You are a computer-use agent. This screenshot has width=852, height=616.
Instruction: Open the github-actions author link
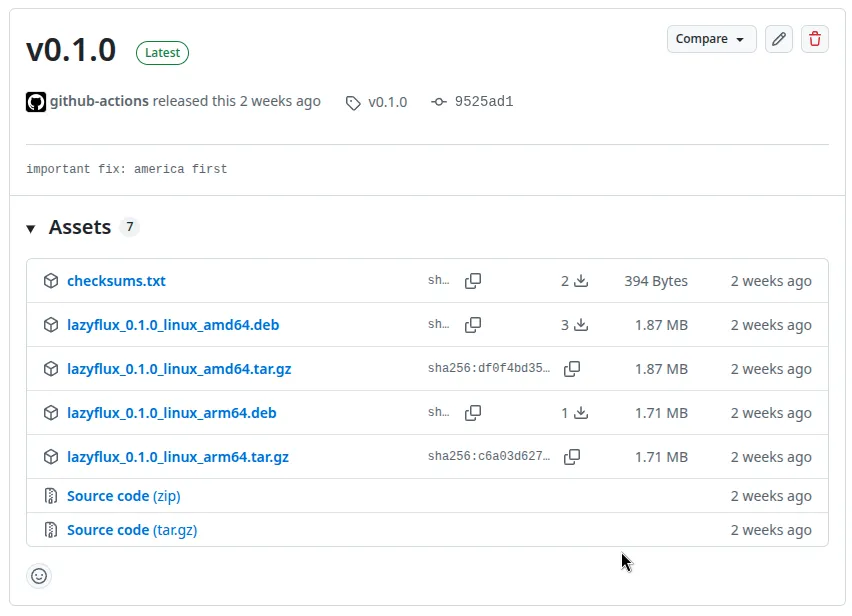click(99, 101)
